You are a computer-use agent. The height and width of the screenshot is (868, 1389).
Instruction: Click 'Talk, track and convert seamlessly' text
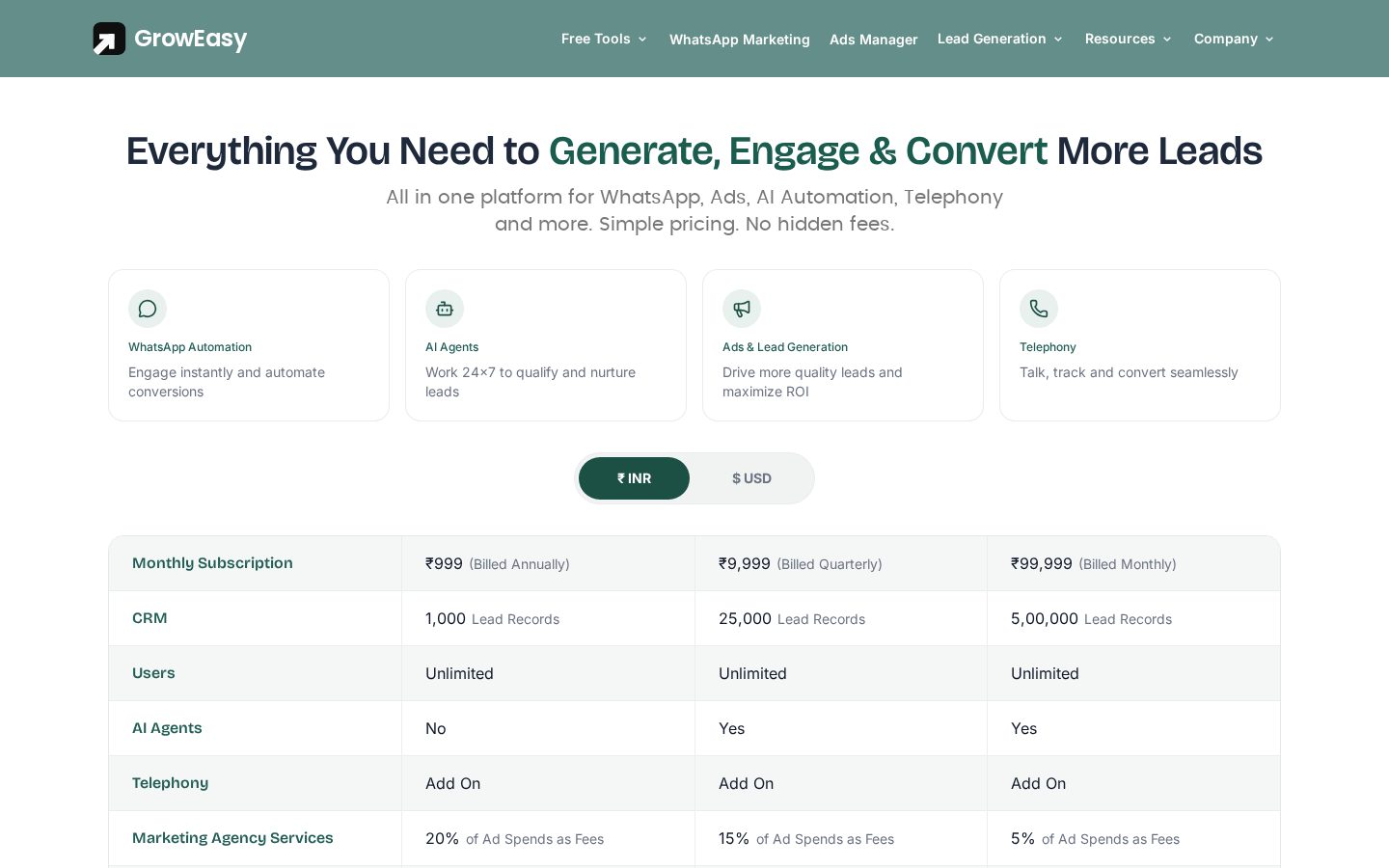[x=1129, y=372]
